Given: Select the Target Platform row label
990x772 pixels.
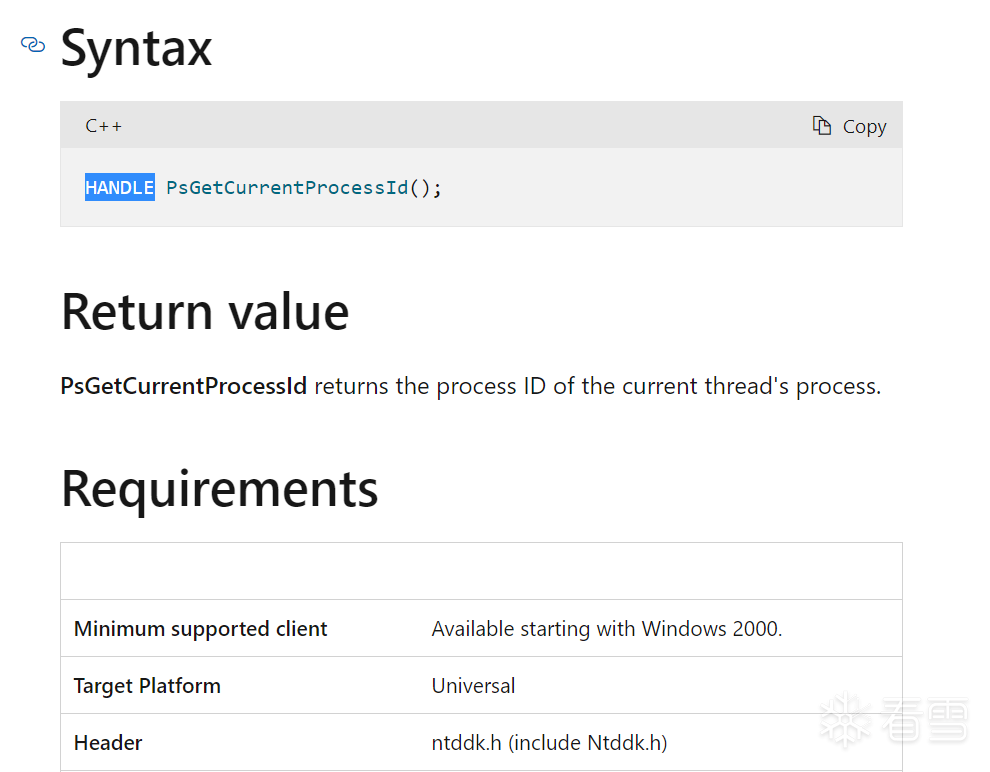Looking at the screenshot, I should click(x=147, y=686).
